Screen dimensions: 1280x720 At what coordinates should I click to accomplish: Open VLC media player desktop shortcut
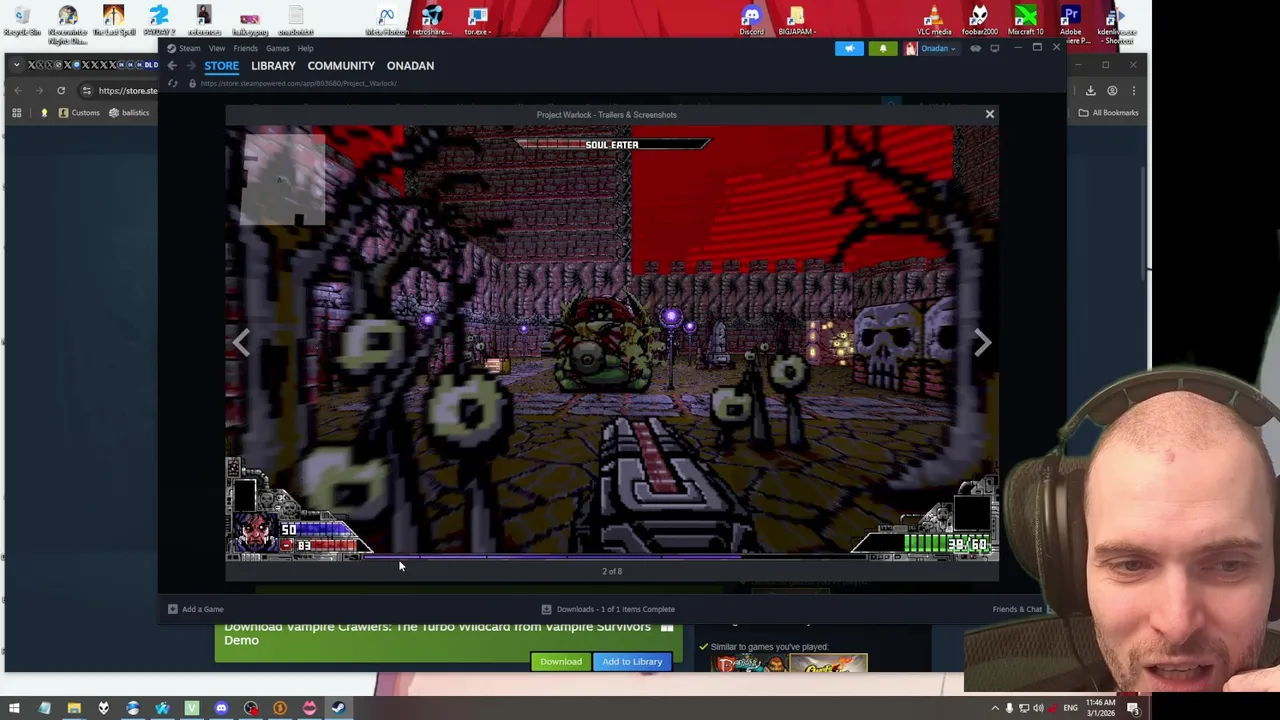coord(934,20)
